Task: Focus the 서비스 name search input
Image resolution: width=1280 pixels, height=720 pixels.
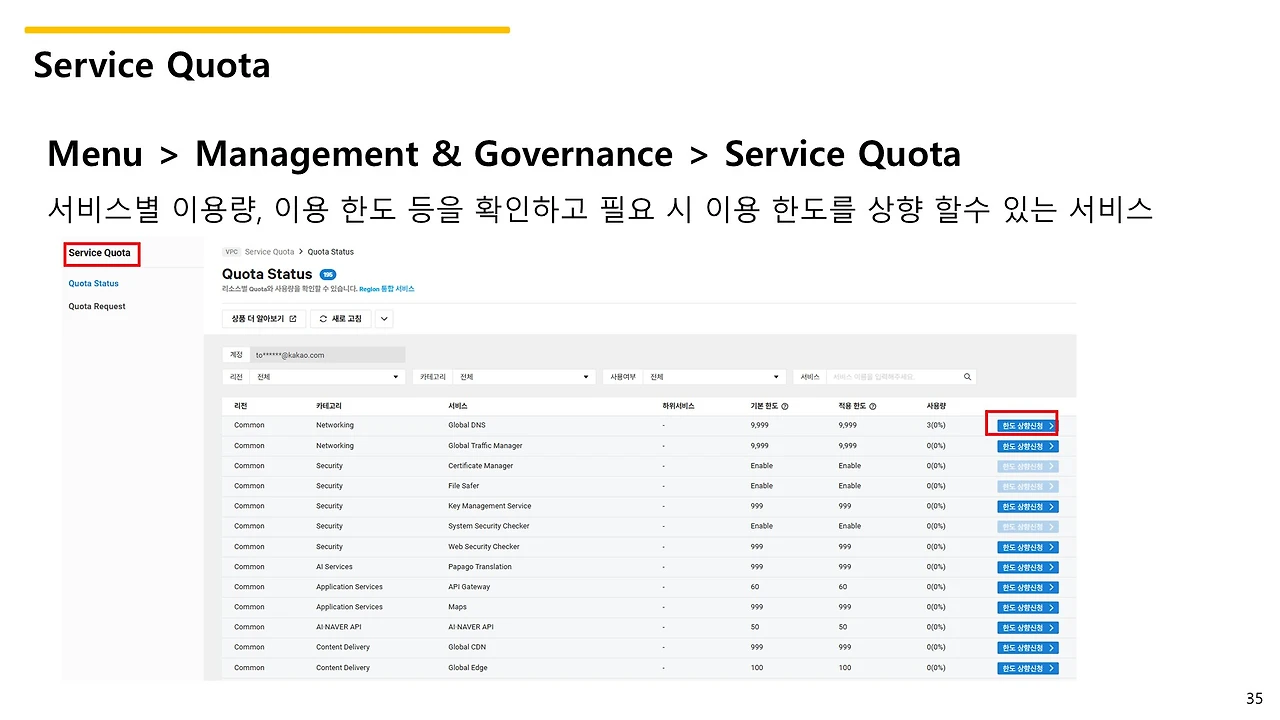Action: (893, 377)
